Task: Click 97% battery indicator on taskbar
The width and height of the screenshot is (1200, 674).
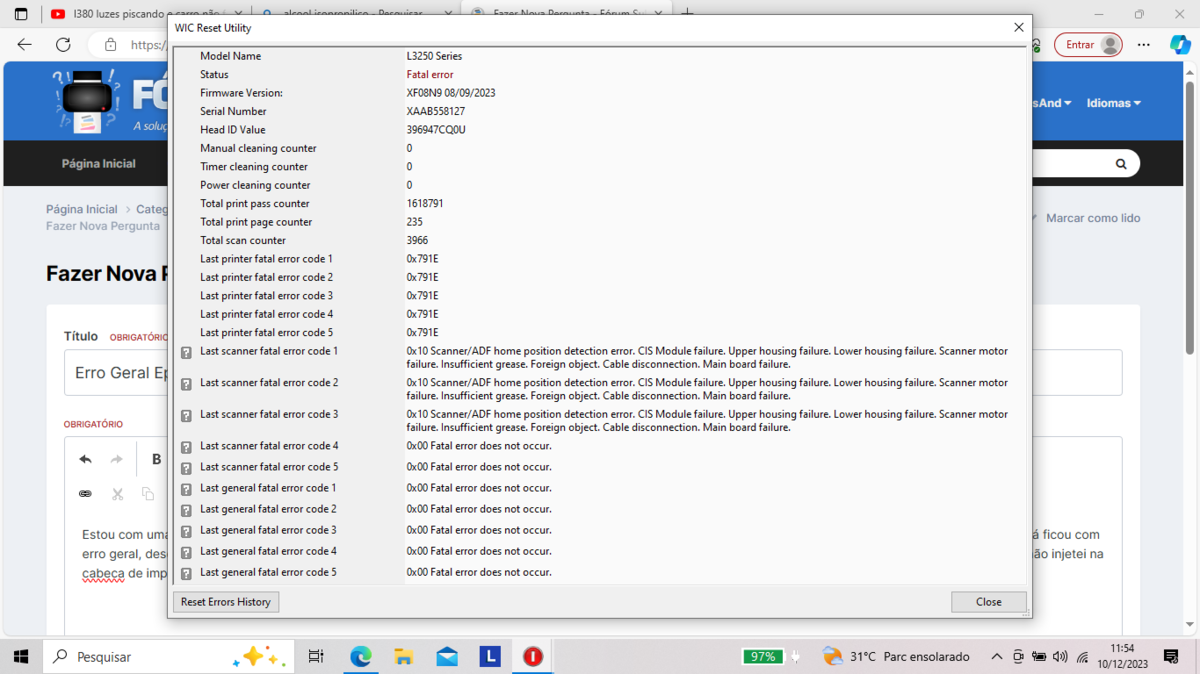Action: [x=763, y=657]
